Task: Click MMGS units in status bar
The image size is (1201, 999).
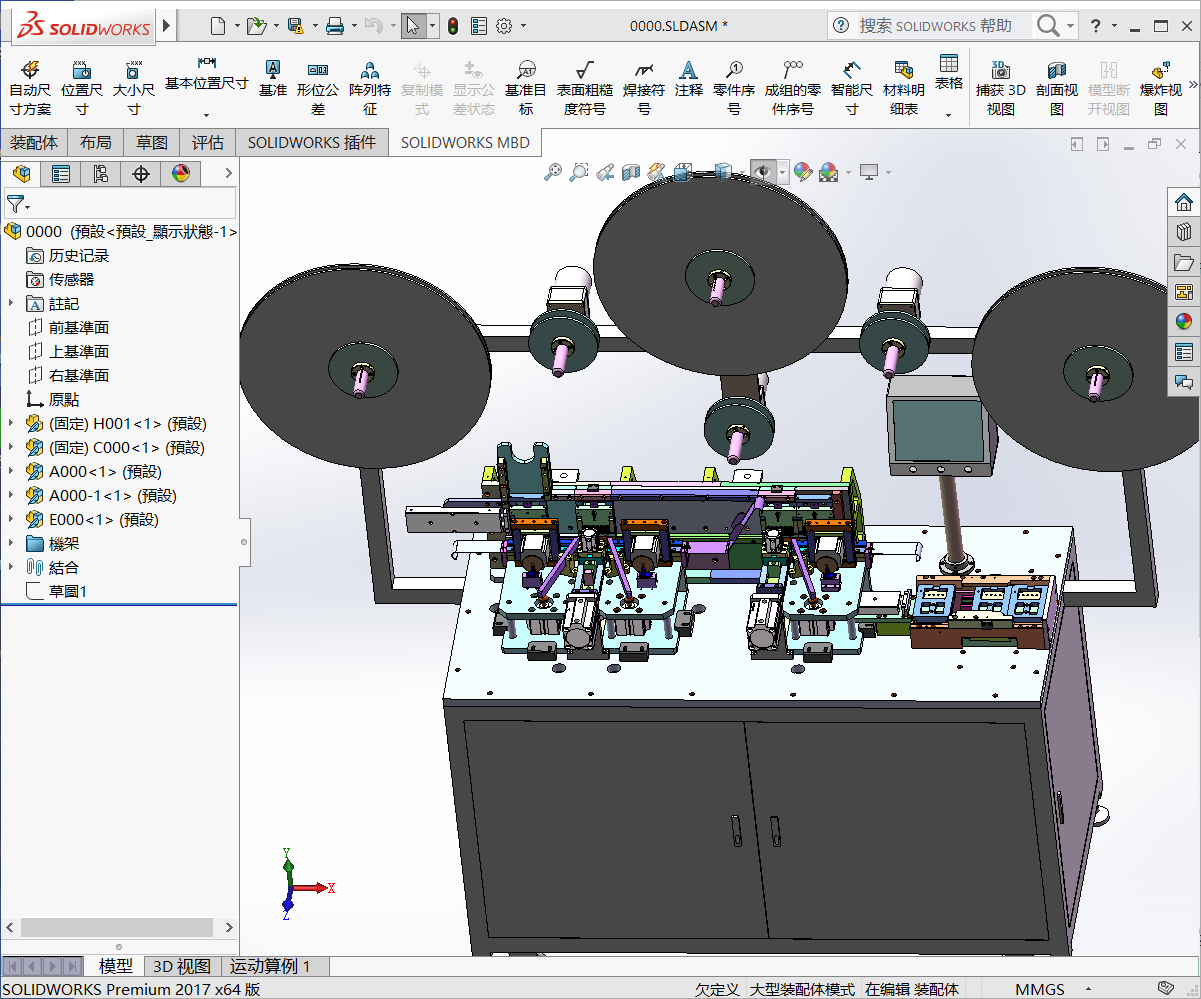Action: click(1040, 989)
